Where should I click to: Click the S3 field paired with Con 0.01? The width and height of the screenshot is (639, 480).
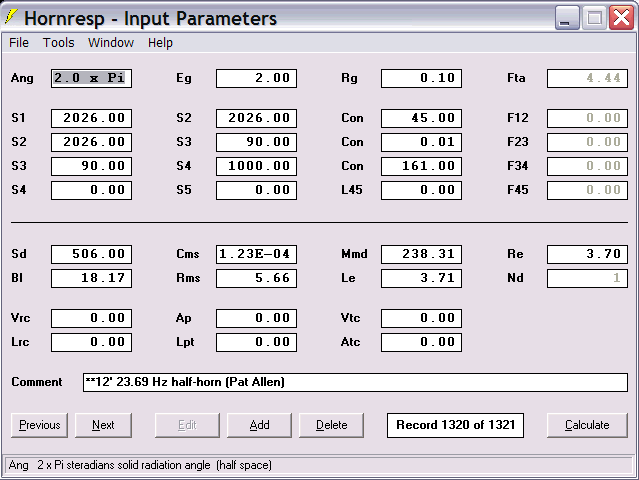click(256, 142)
